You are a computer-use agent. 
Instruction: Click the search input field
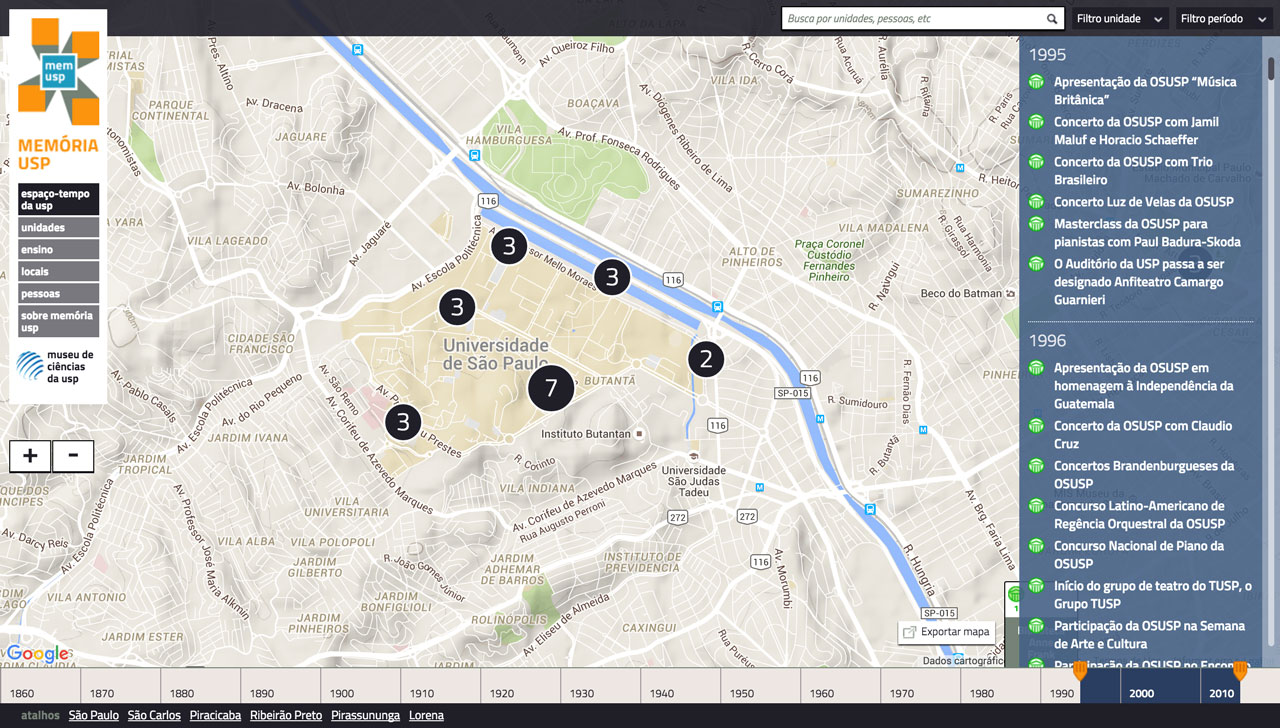click(x=914, y=19)
